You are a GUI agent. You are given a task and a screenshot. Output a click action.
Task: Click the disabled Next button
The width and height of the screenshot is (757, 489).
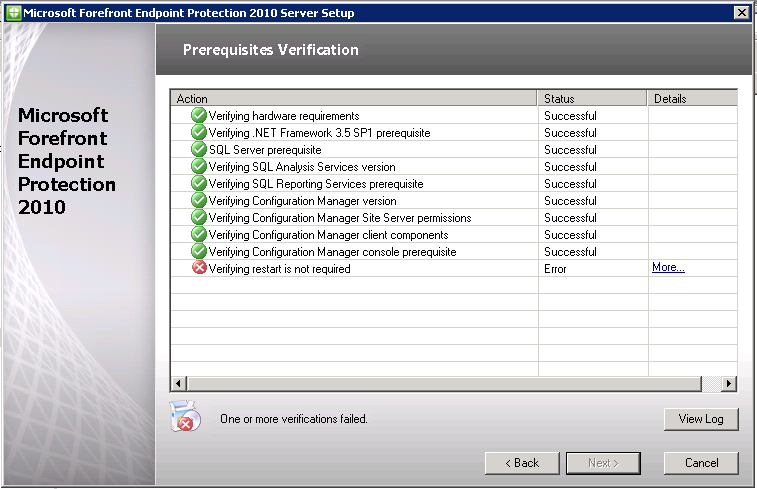[x=603, y=463]
